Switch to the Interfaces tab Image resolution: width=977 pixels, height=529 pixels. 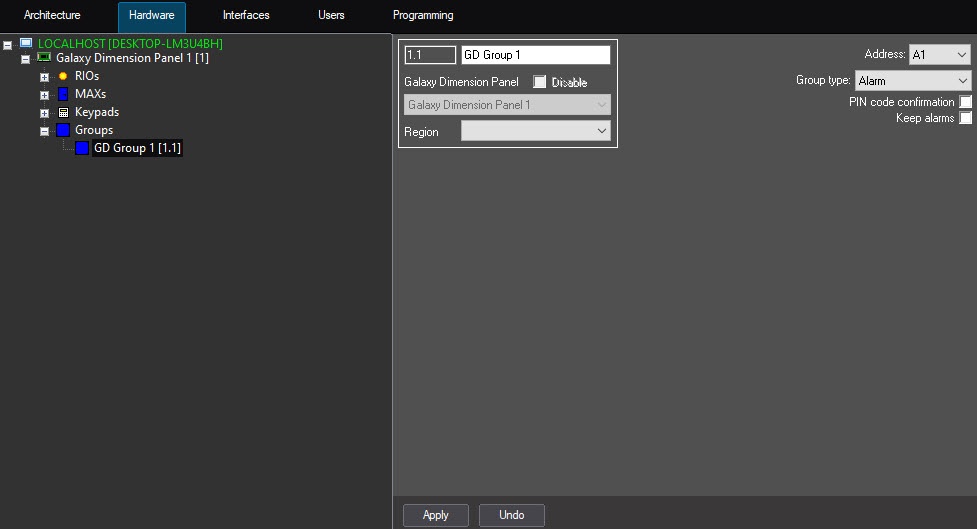[246, 15]
